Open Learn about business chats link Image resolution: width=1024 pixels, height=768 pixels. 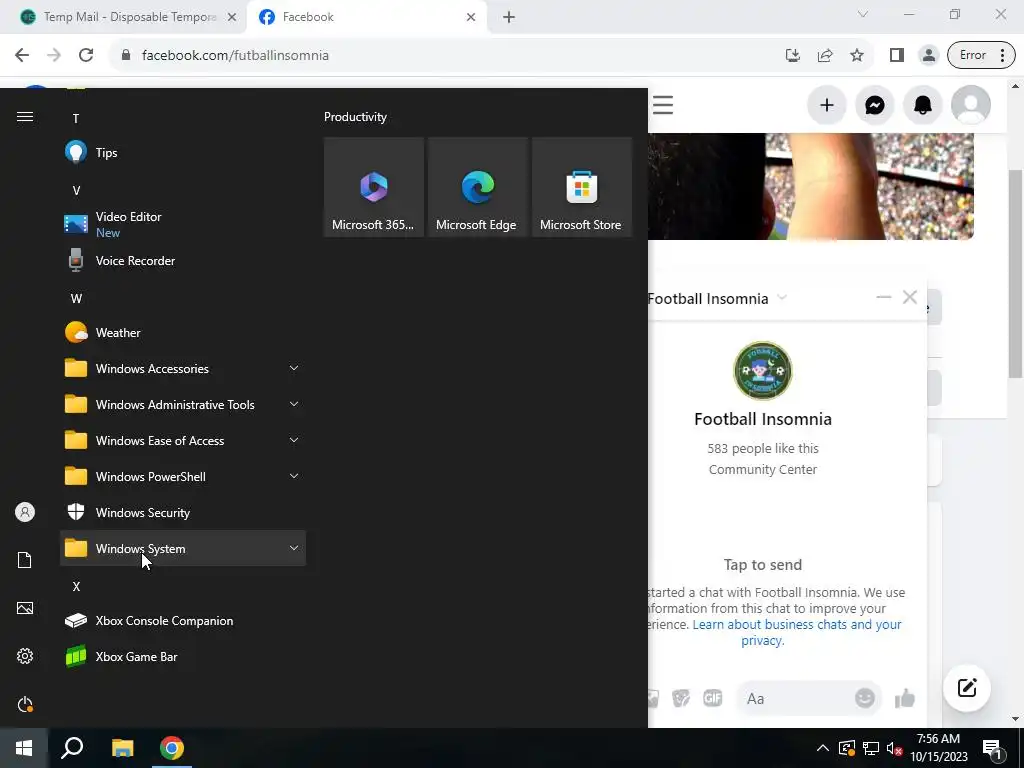(797, 632)
